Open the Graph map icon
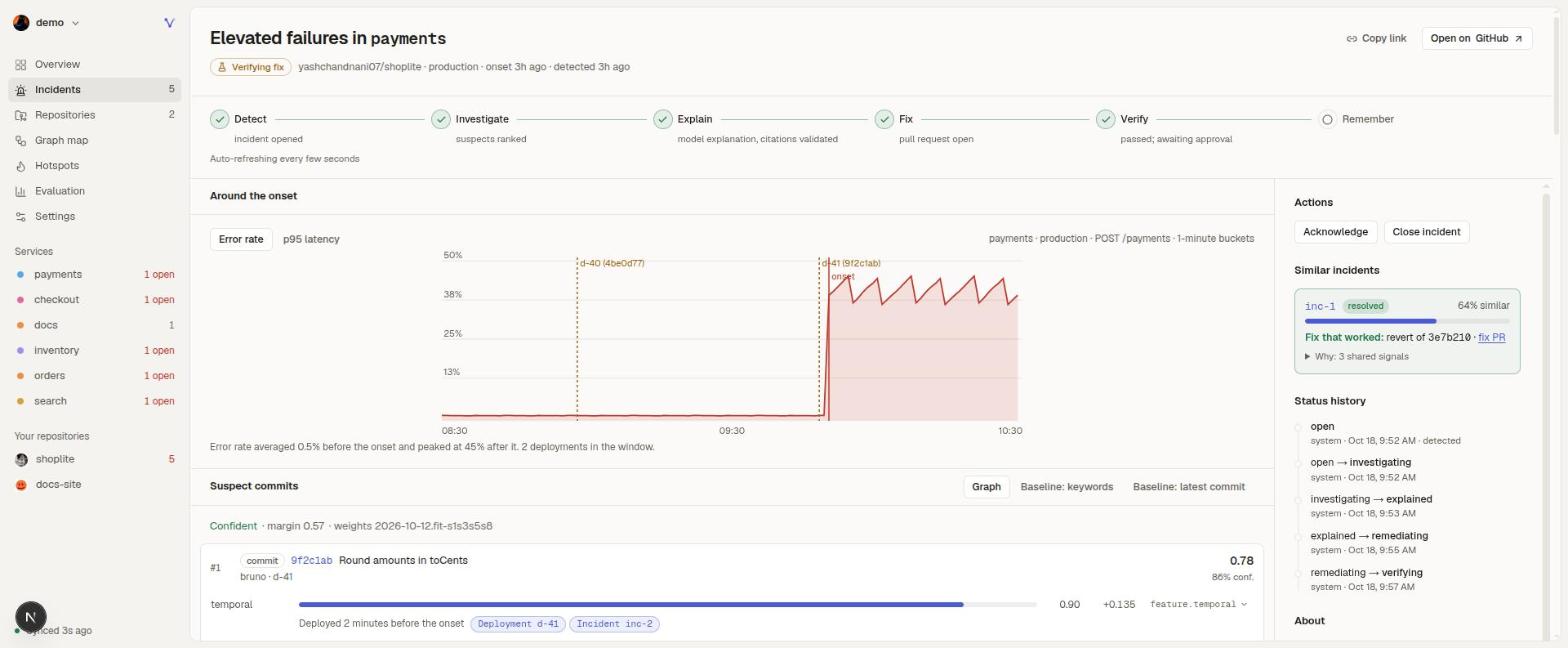The image size is (1568, 648). (x=20, y=140)
